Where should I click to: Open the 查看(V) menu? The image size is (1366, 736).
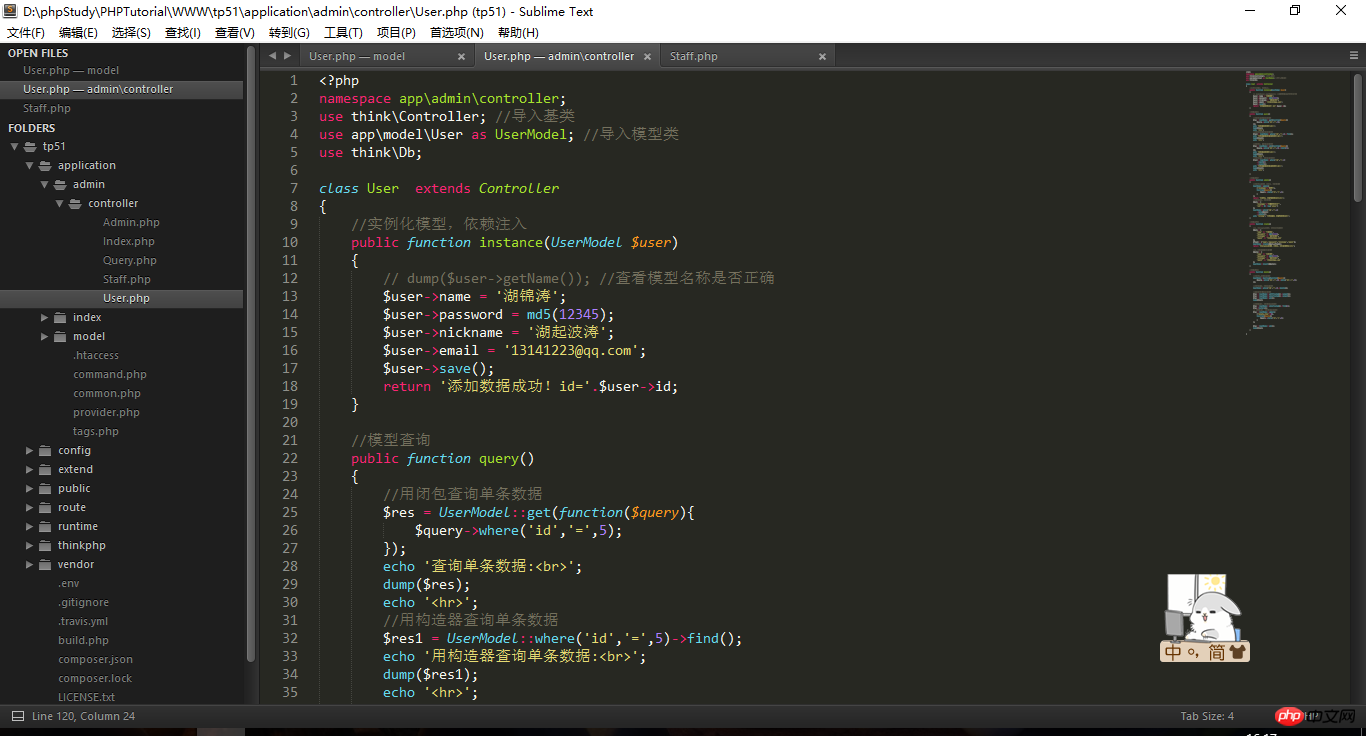(235, 33)
